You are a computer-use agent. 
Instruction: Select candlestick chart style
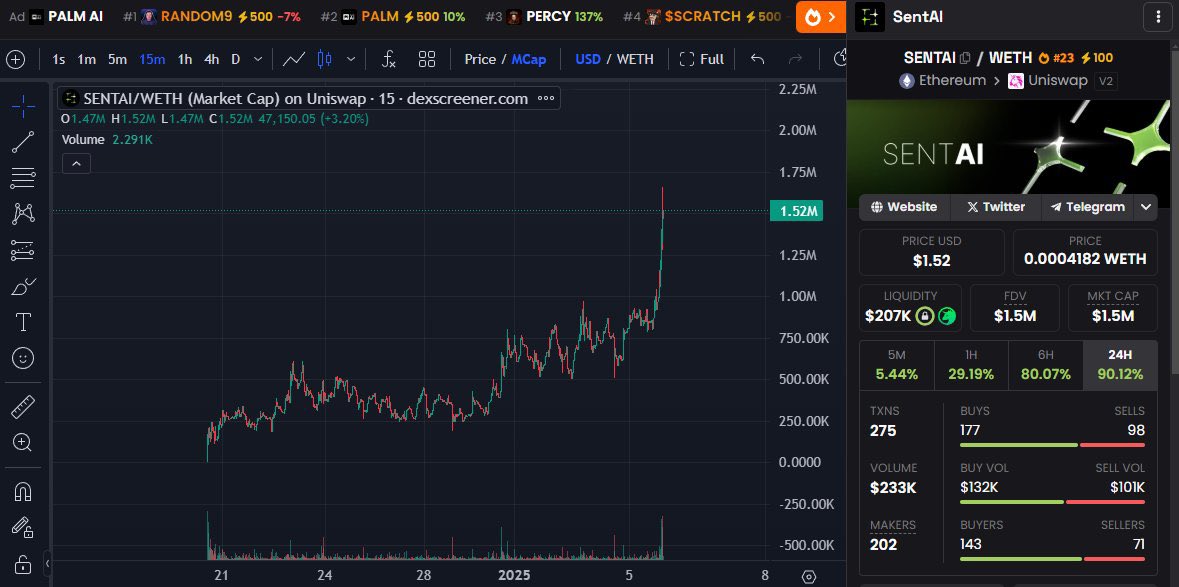point(325,59)
